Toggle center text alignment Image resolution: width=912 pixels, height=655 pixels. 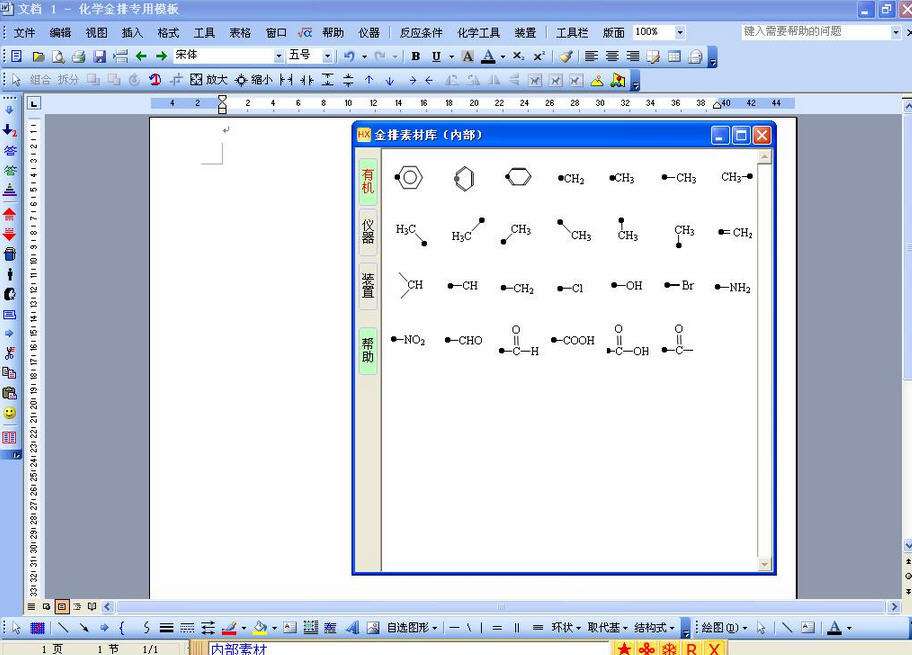[612, 56]
